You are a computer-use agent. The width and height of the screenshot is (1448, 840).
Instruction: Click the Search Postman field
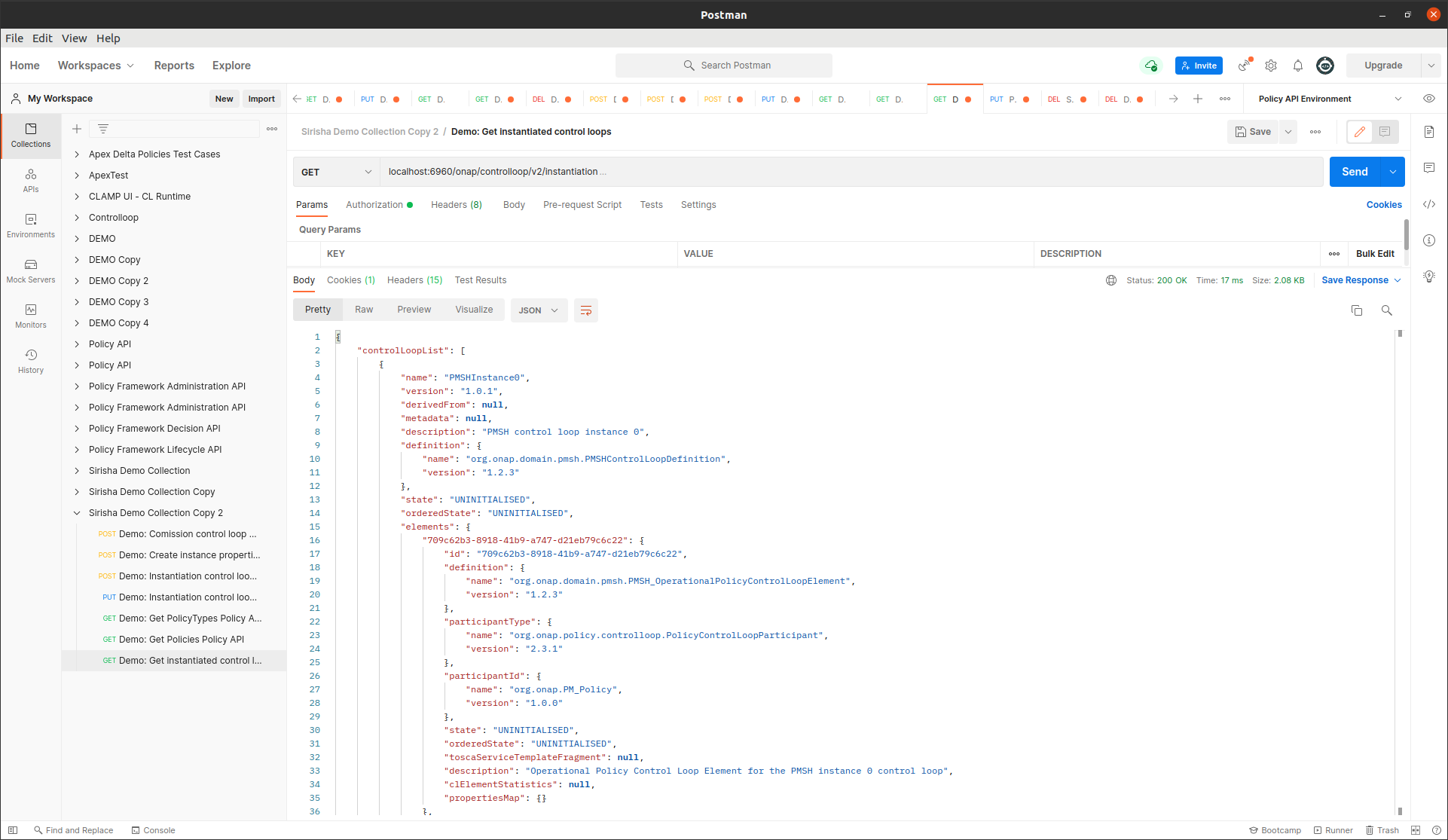(724, 66)
